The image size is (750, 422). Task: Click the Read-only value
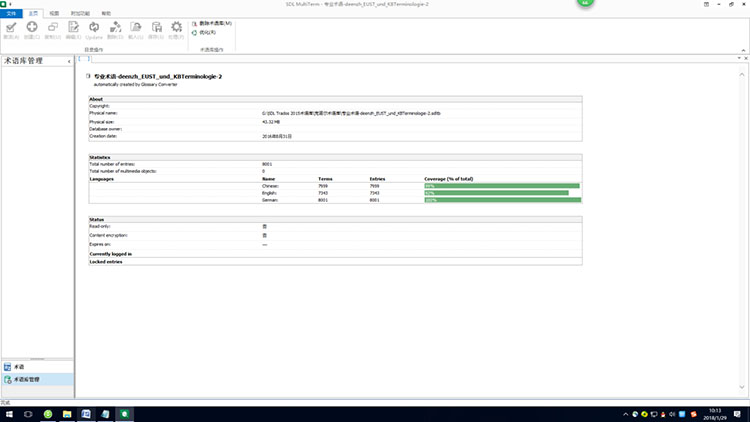(265, 226)
